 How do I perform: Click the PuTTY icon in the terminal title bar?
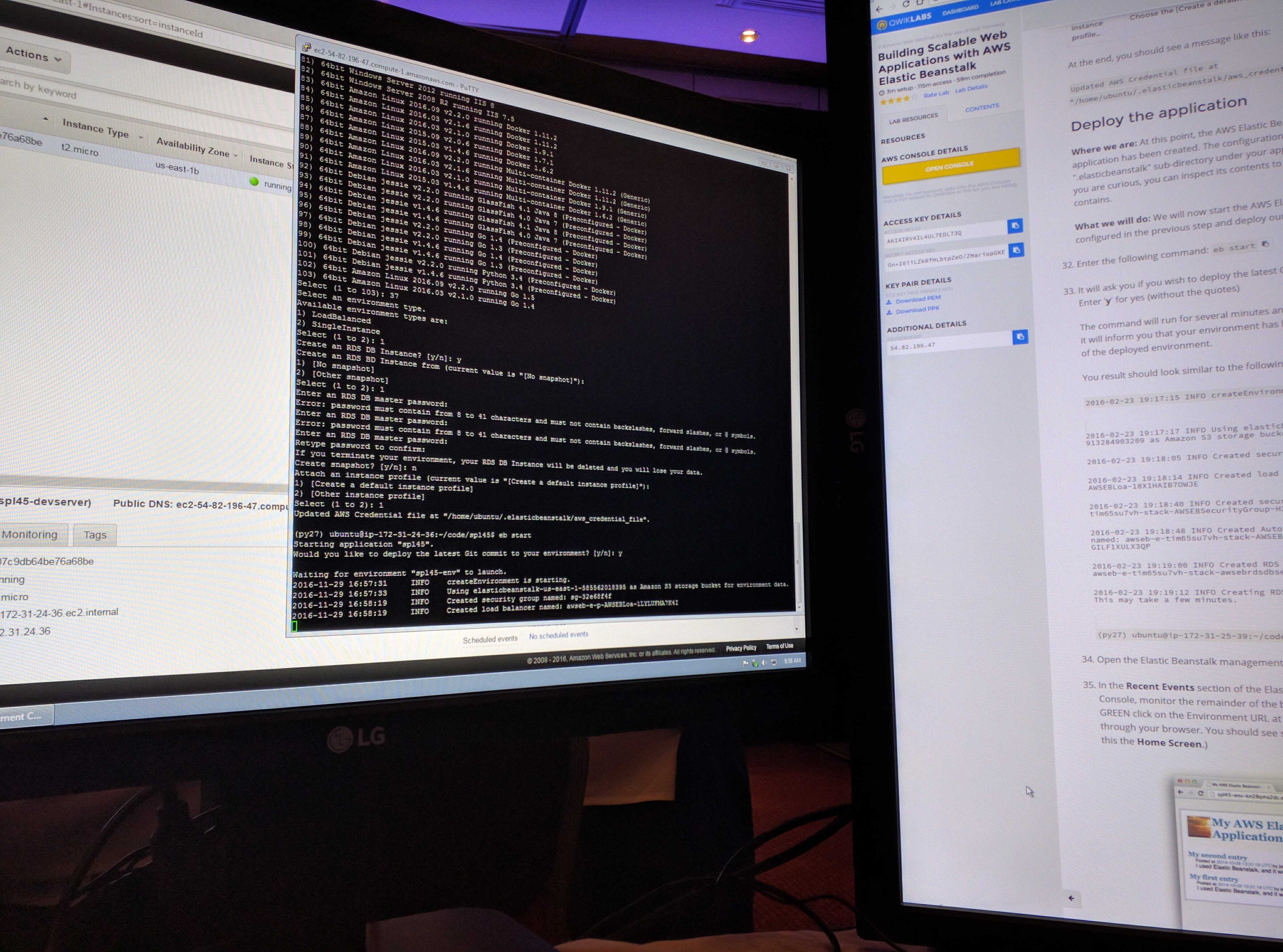point(306,47)
